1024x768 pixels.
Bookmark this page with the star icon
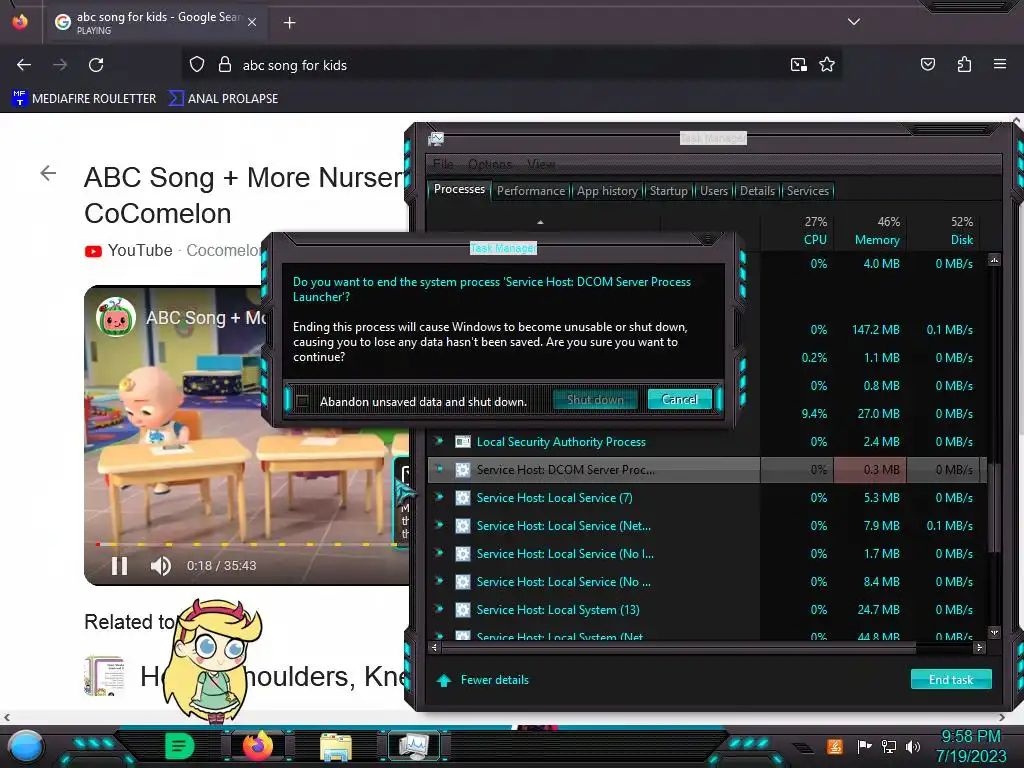tap(827, 65)
